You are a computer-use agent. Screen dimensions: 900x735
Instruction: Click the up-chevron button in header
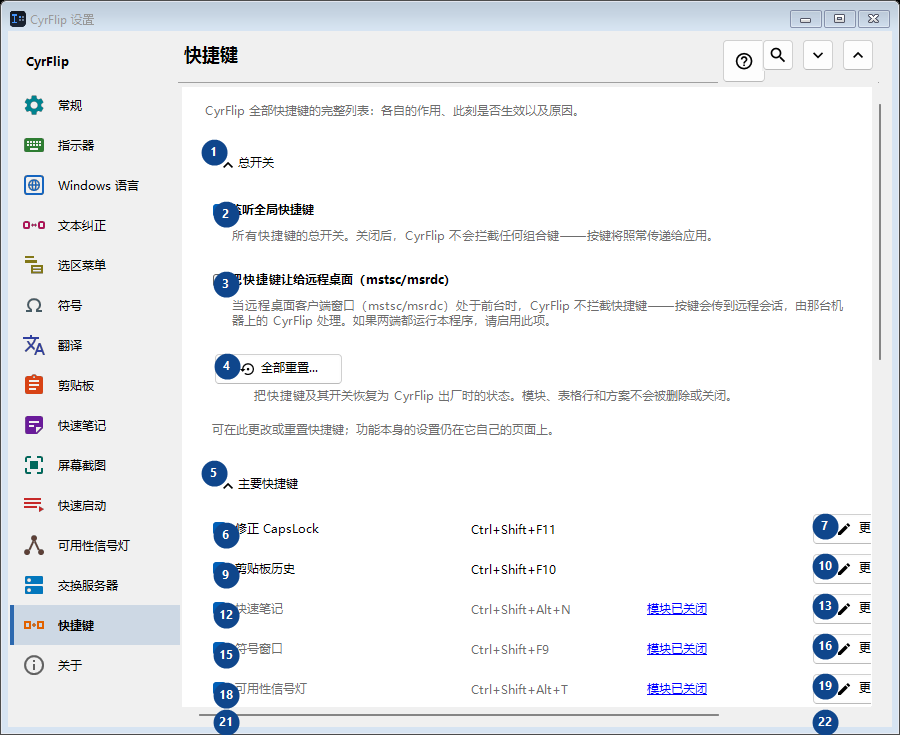[x=858, y=55]
